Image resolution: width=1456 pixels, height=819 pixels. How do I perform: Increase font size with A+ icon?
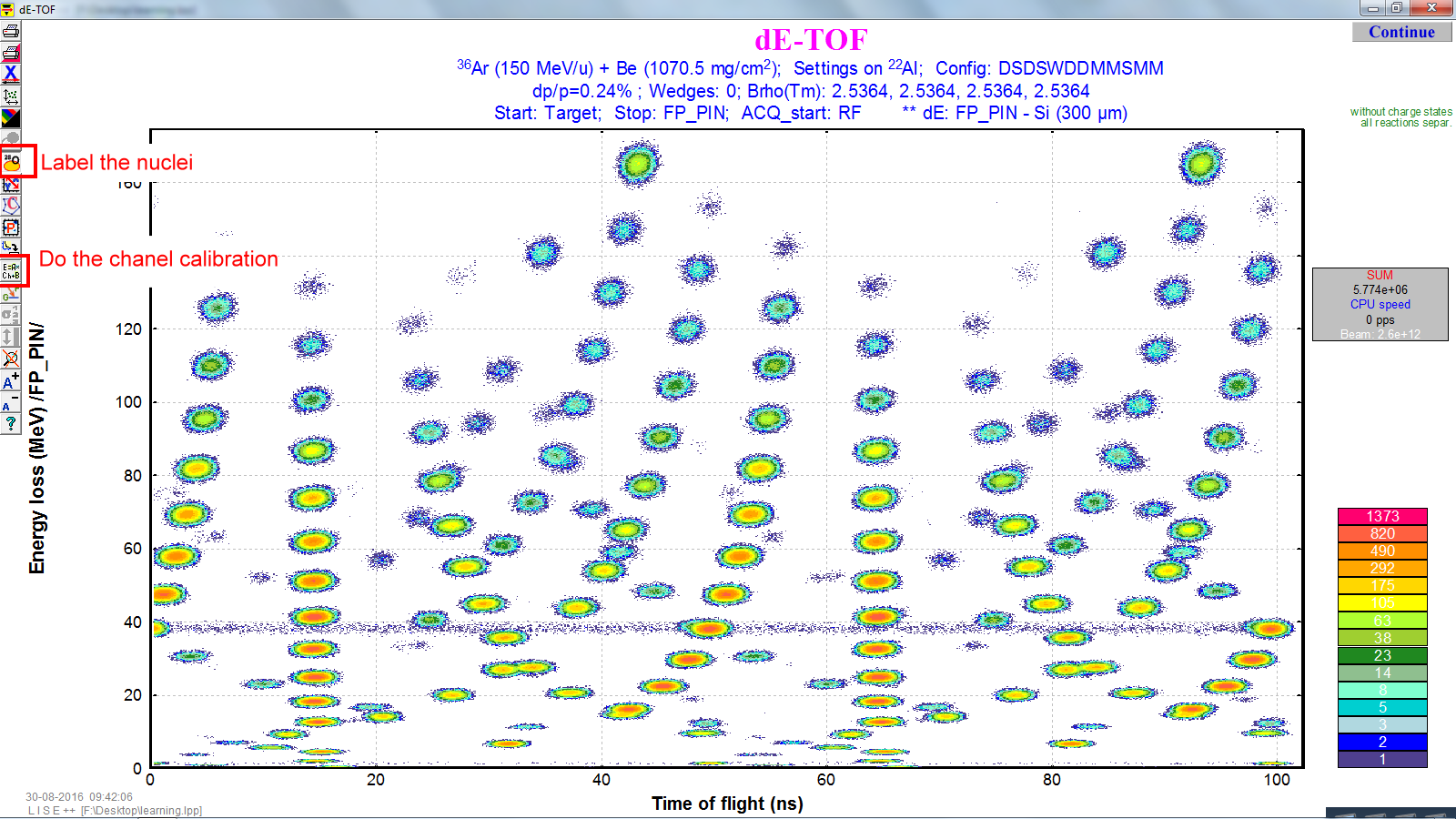click(11, 381)
